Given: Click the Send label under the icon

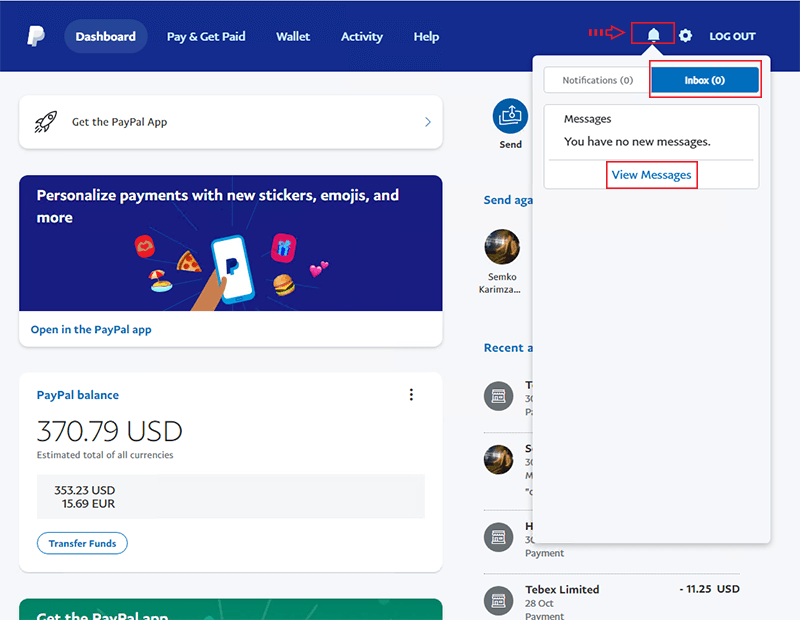Looking at the screenshot, I should click(510, 144).
